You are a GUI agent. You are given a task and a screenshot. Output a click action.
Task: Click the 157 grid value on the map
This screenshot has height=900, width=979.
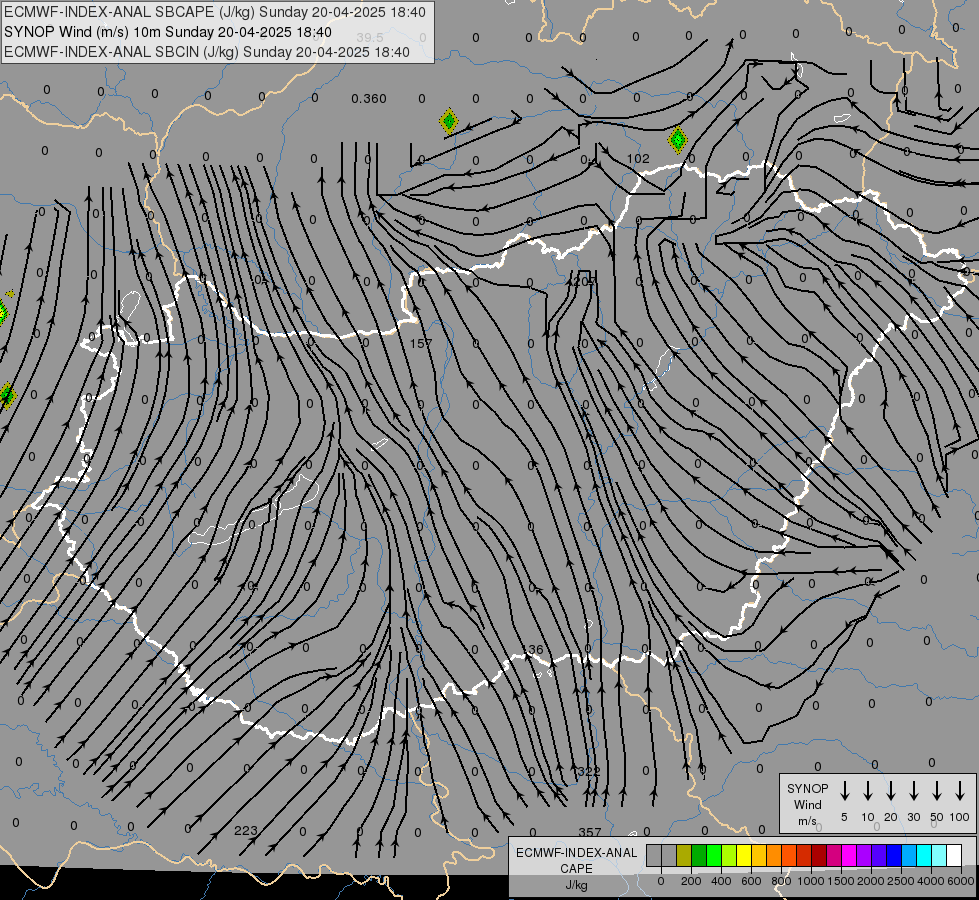(421, 343)
